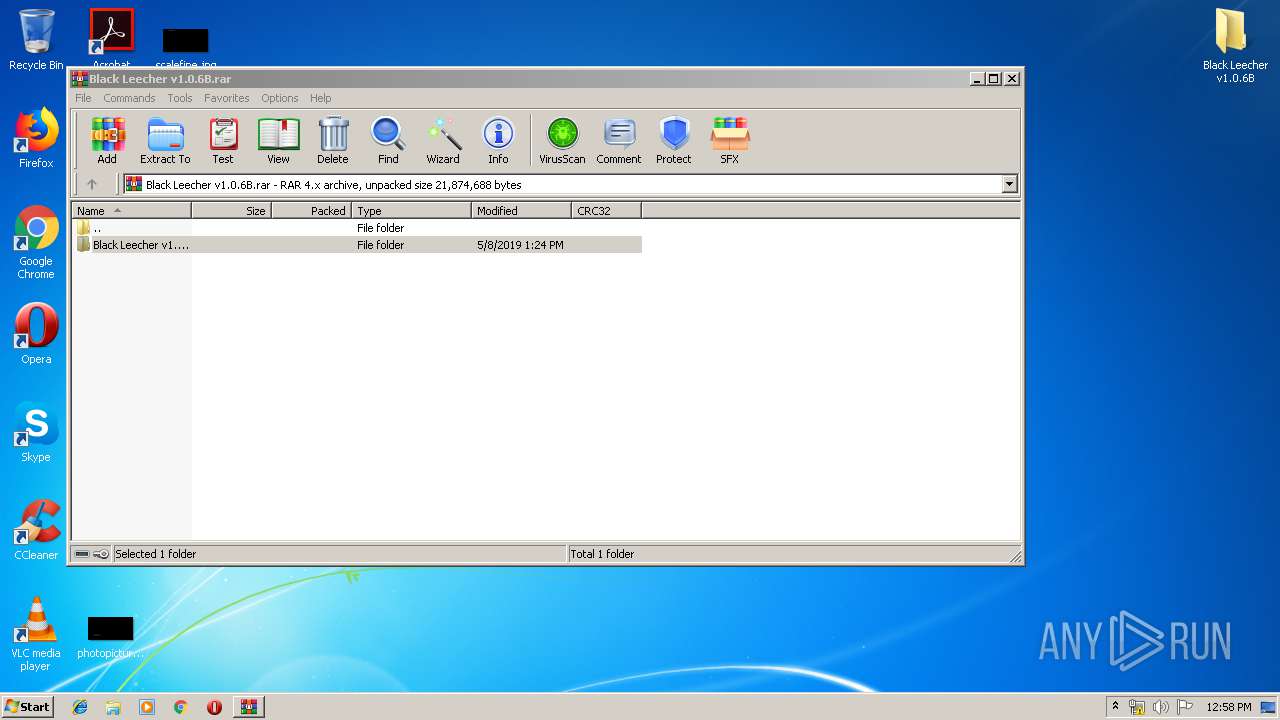Show archive Info

point(498,141)
